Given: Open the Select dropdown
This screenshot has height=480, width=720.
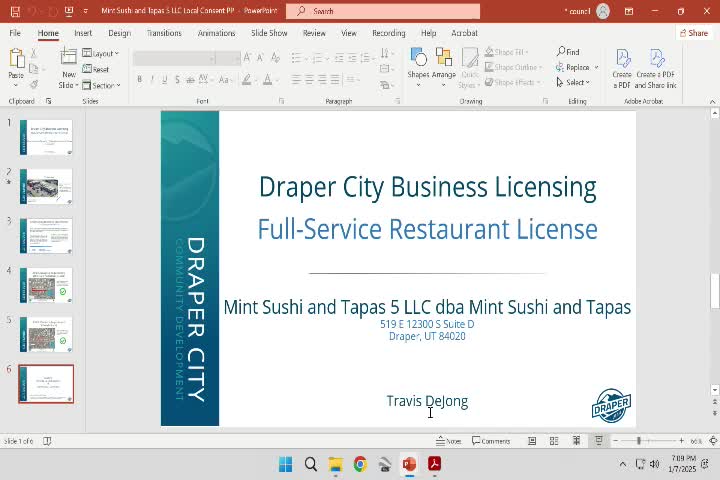Looking at the screenshot, I should click(573, 82).
